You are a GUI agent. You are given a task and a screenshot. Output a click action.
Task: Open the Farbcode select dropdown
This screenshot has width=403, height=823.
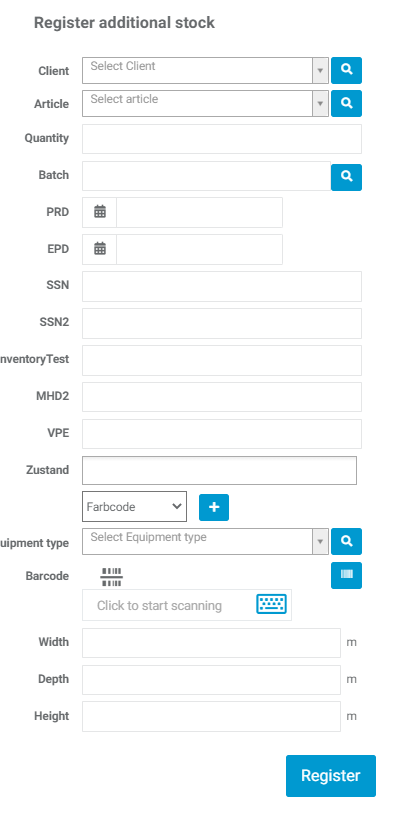pos(134,507)
